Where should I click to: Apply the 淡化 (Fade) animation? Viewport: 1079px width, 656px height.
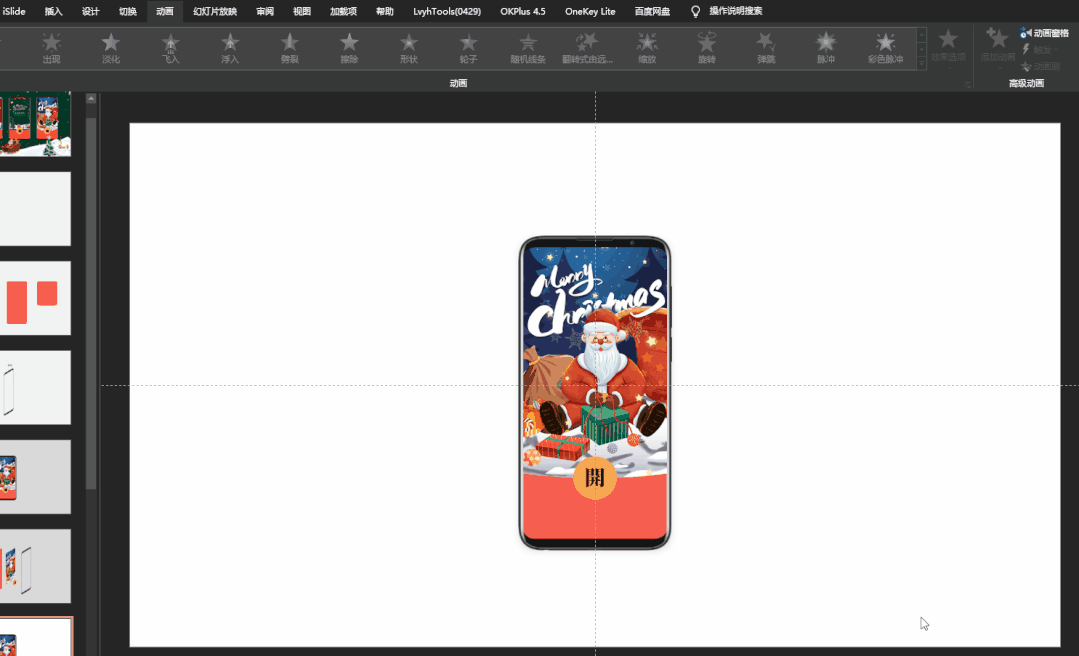click(x=111, y=47)
